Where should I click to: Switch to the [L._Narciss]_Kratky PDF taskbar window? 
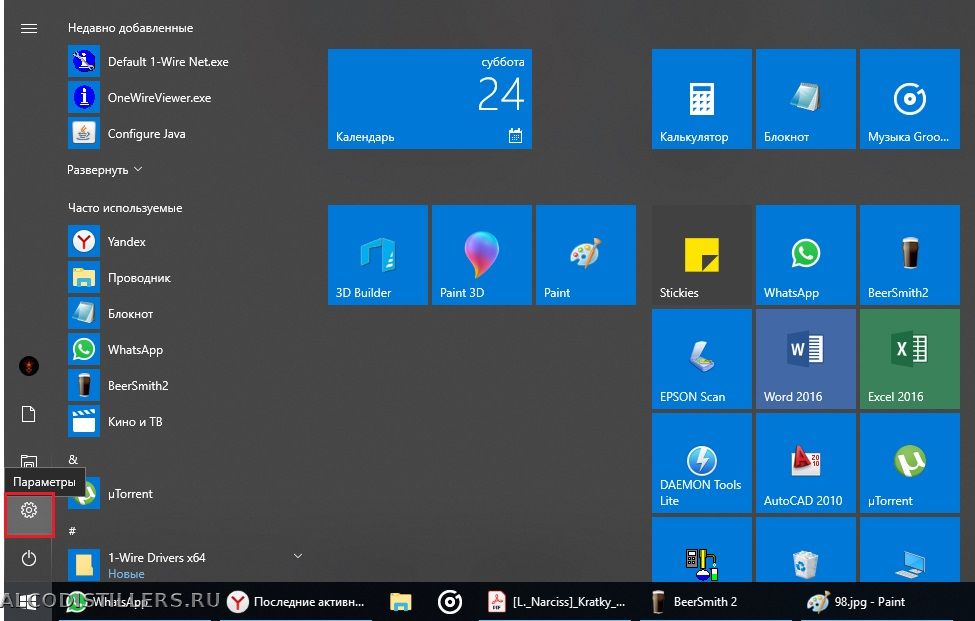556,602
